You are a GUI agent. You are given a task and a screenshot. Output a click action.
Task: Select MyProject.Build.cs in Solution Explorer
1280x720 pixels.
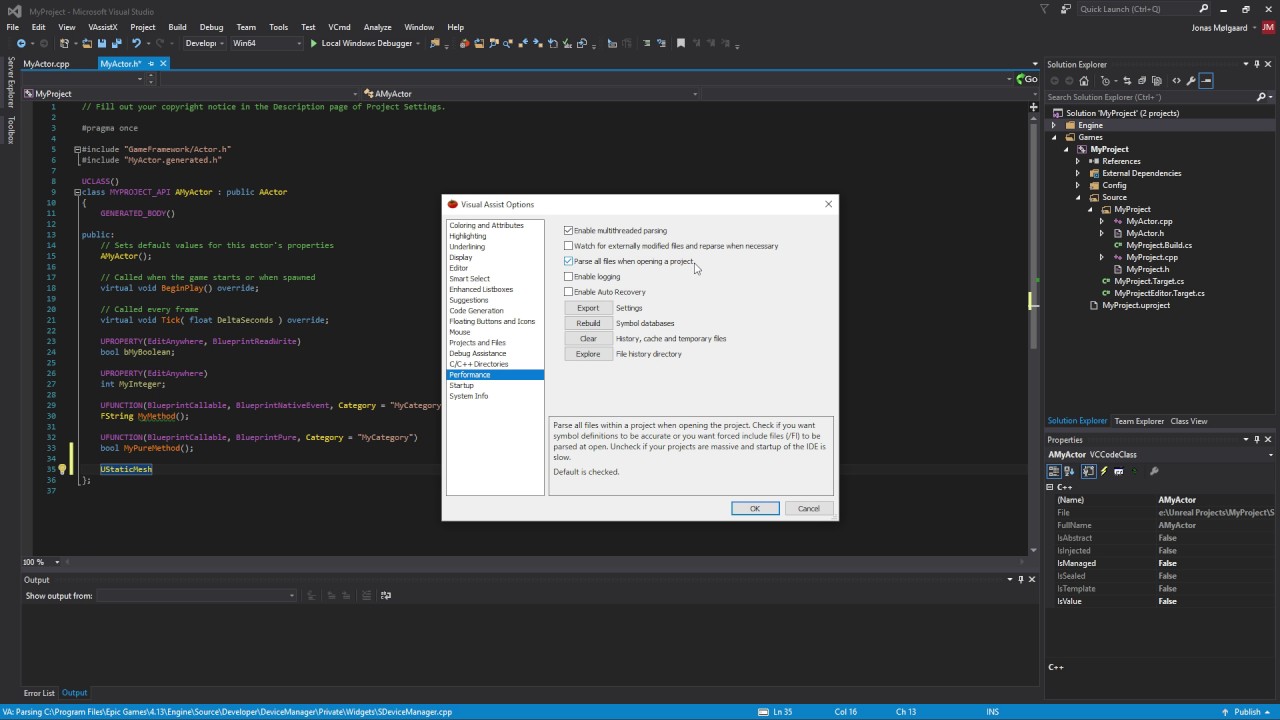coord(1158,245)
